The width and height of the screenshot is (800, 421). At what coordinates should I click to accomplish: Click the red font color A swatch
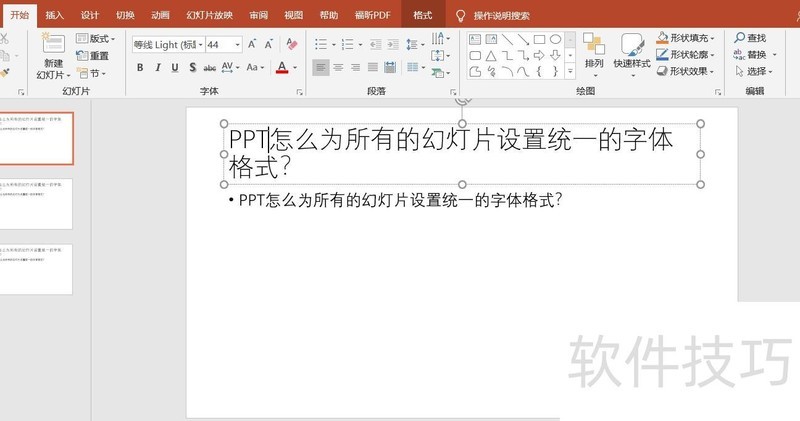pos(282,68)
